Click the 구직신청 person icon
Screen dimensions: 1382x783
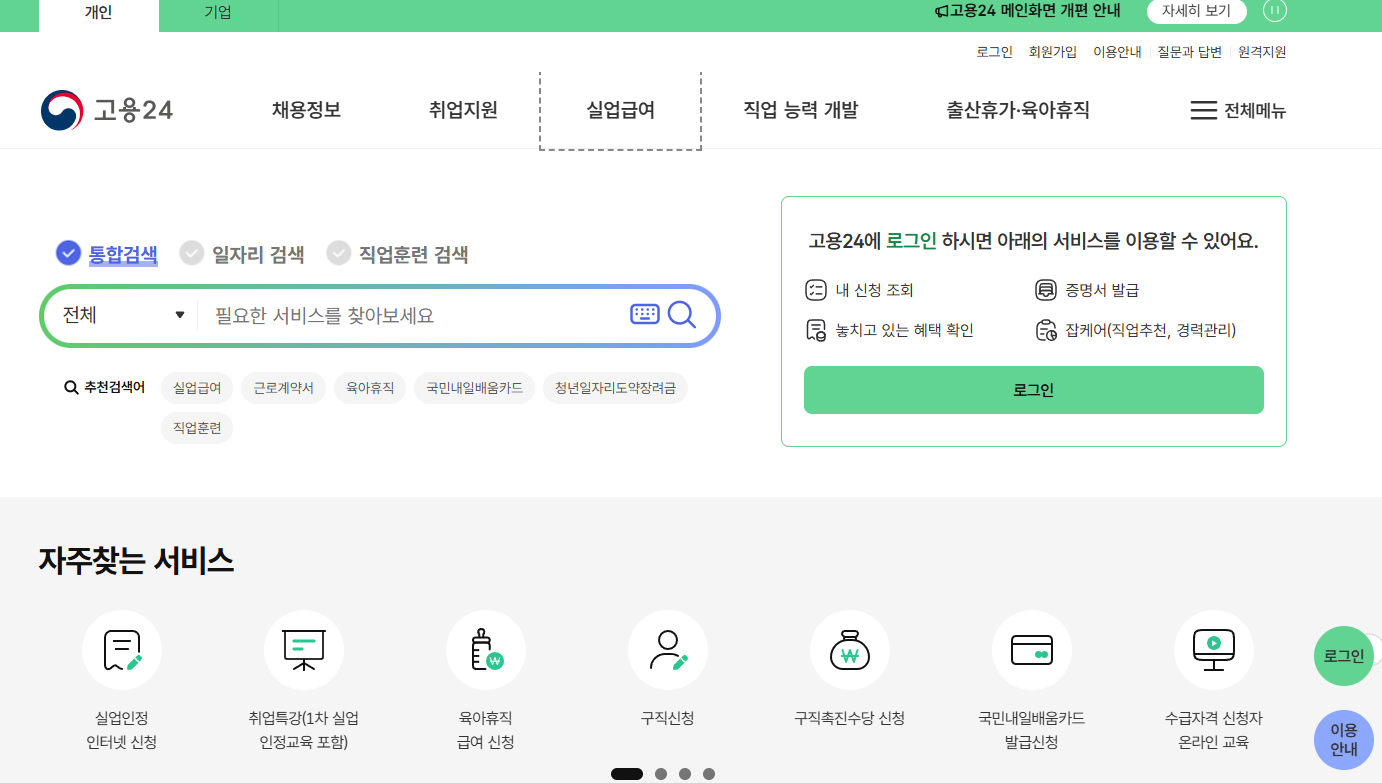667,650
